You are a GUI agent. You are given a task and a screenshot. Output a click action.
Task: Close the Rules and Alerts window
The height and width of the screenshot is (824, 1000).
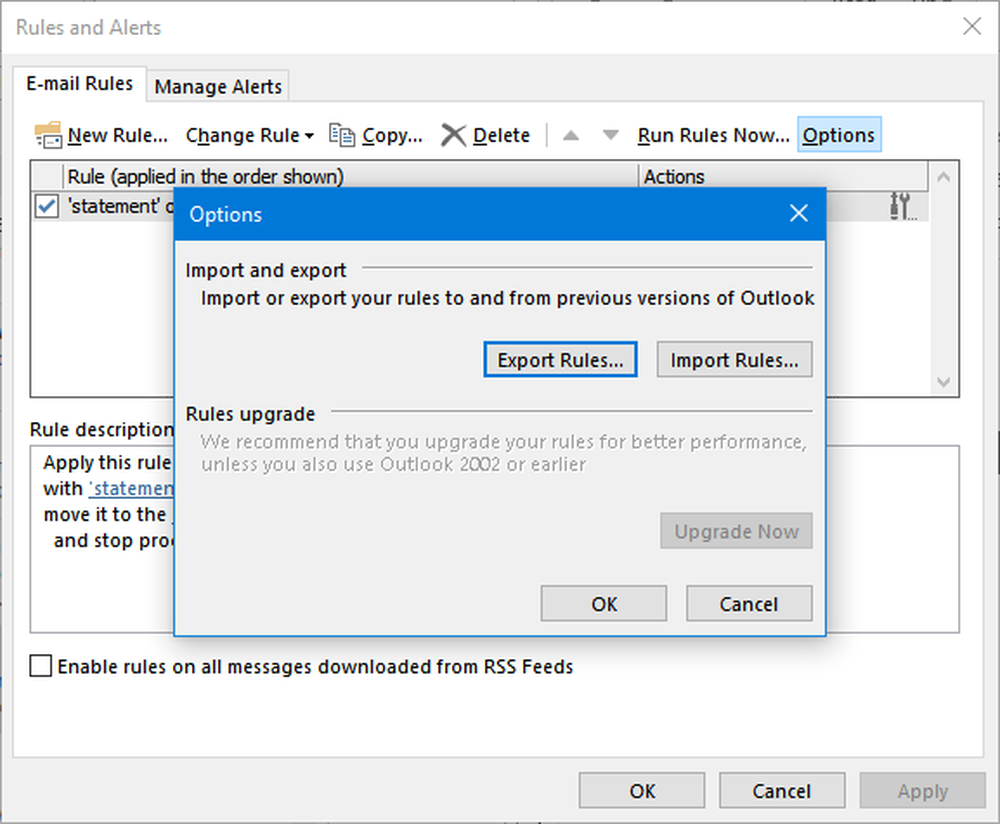click(x=971, y=27)
